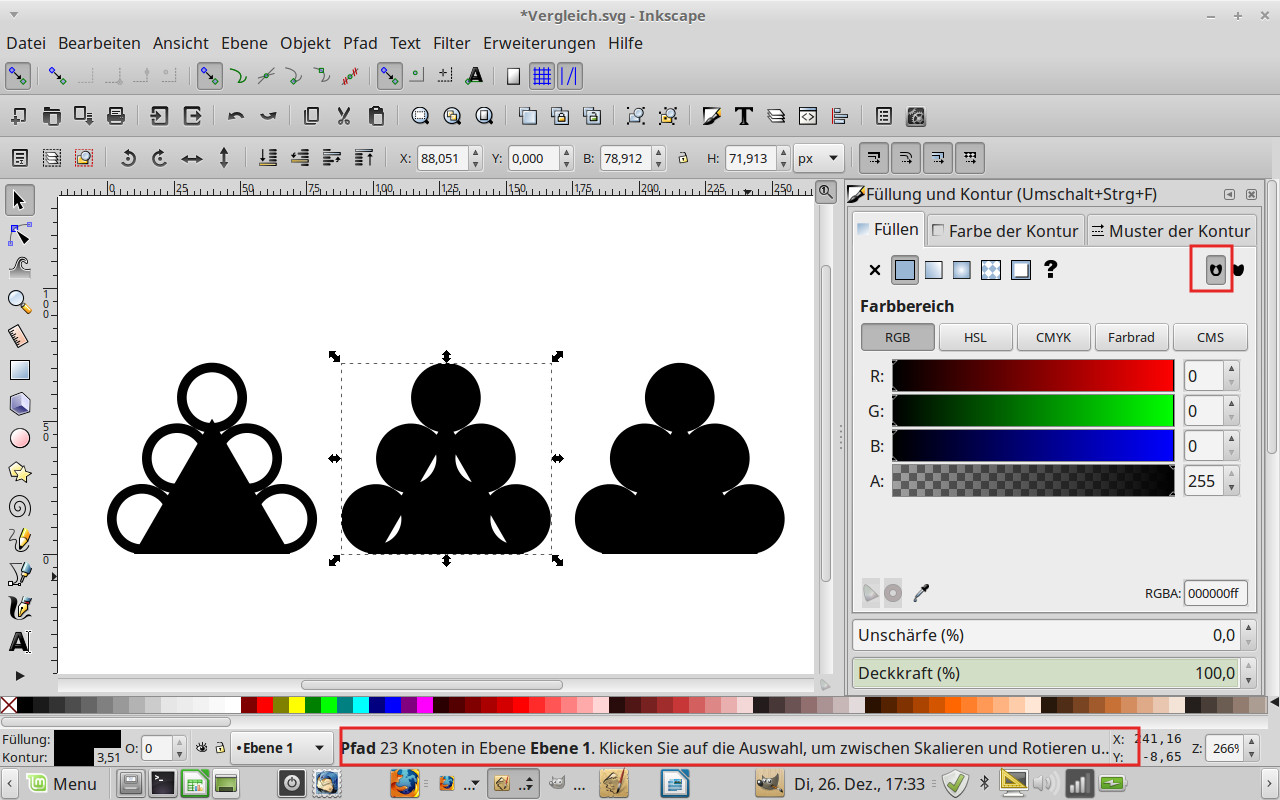Click the RGBA hex value field

1214,593
